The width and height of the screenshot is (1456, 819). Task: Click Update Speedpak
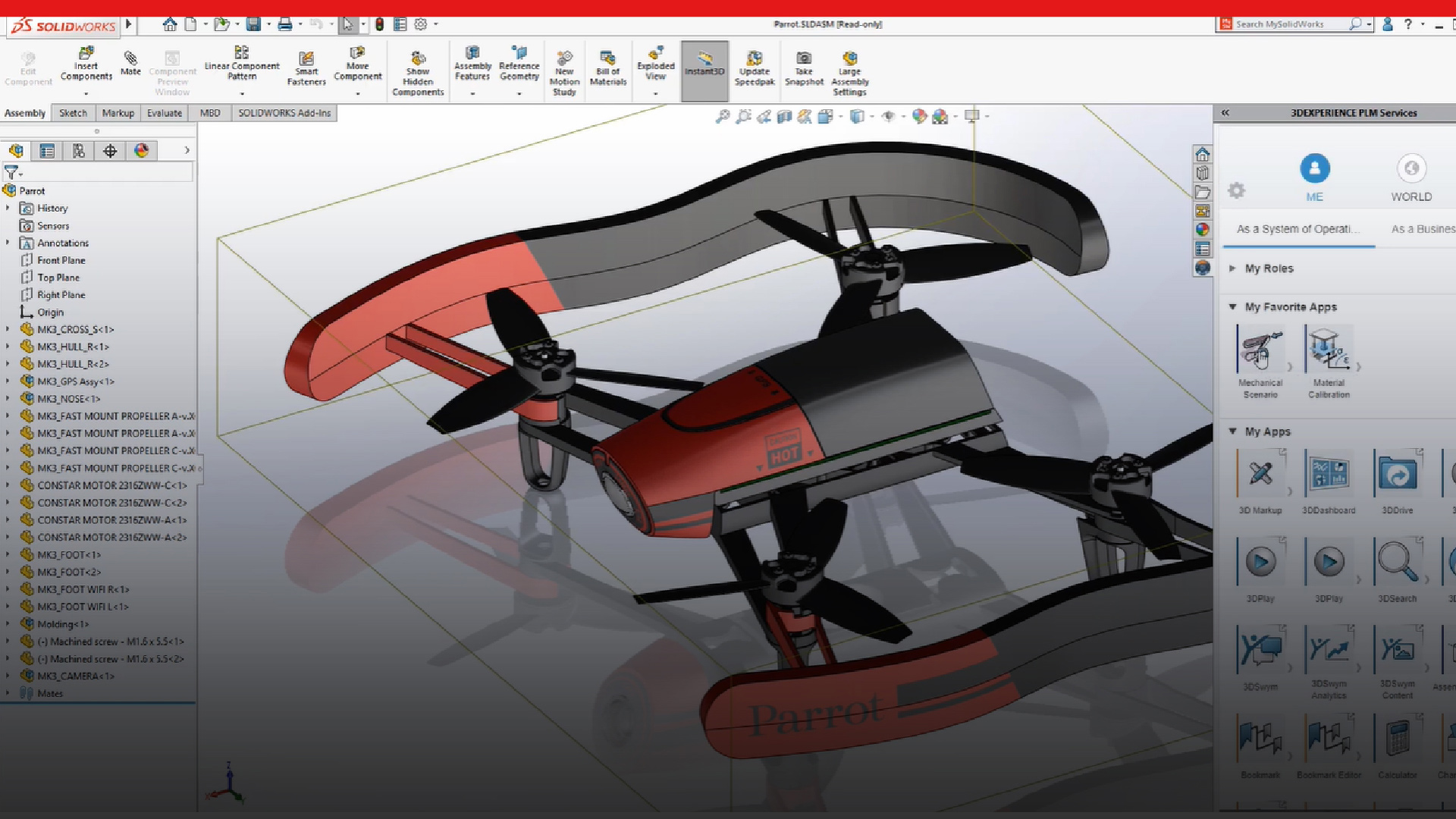755,67
